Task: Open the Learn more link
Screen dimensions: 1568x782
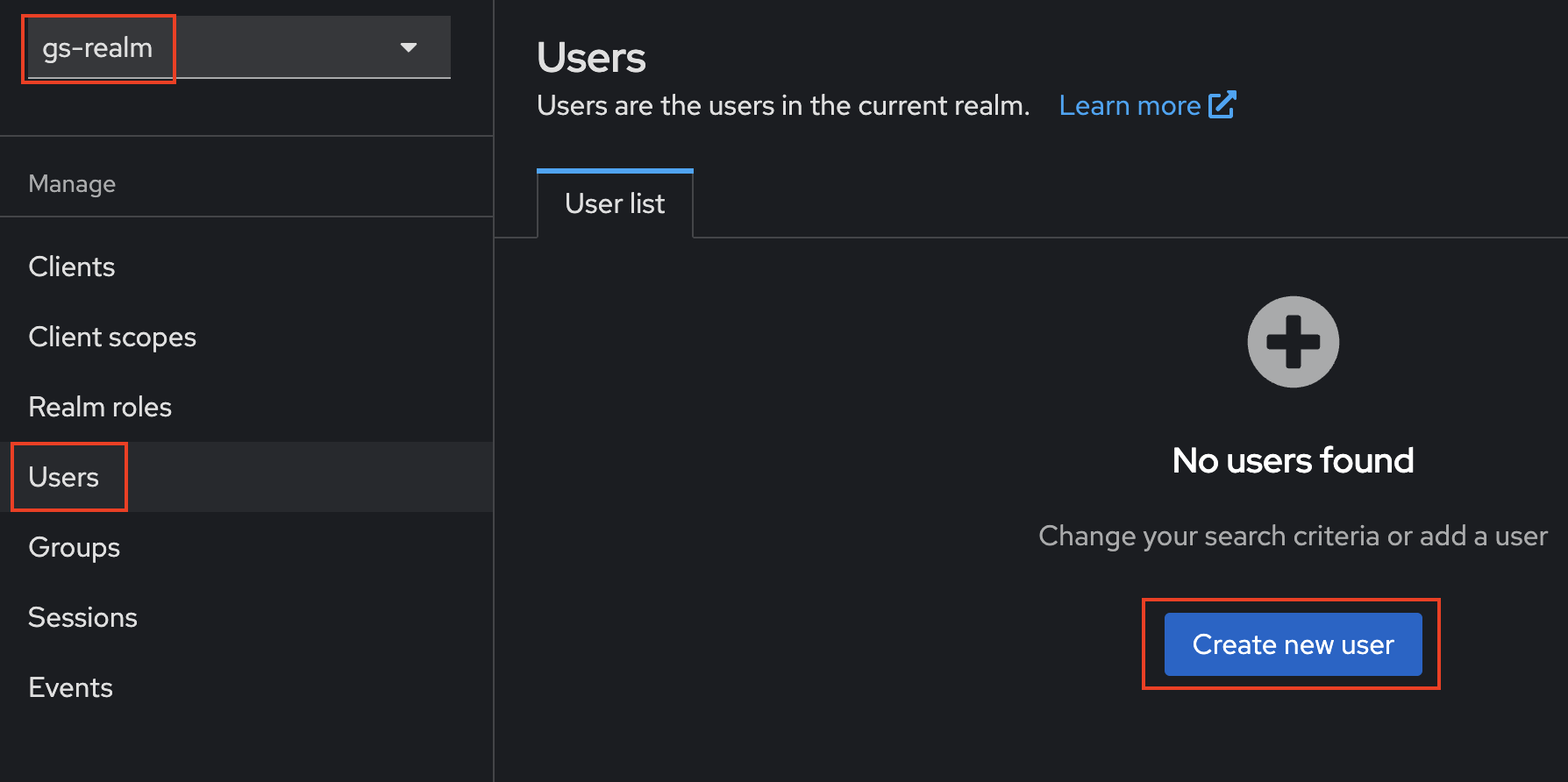Action: [1130, 106]
